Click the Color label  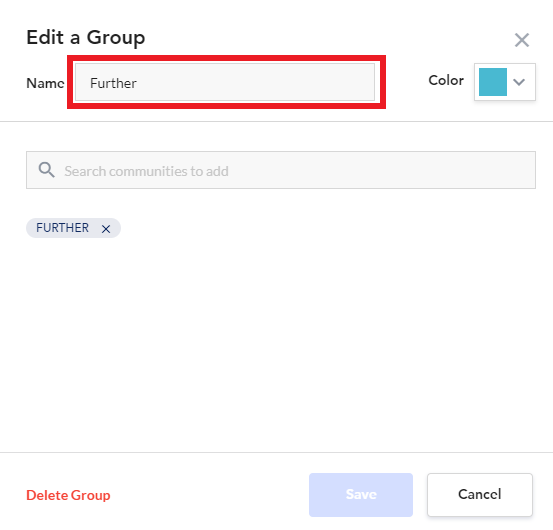[446, 80]
